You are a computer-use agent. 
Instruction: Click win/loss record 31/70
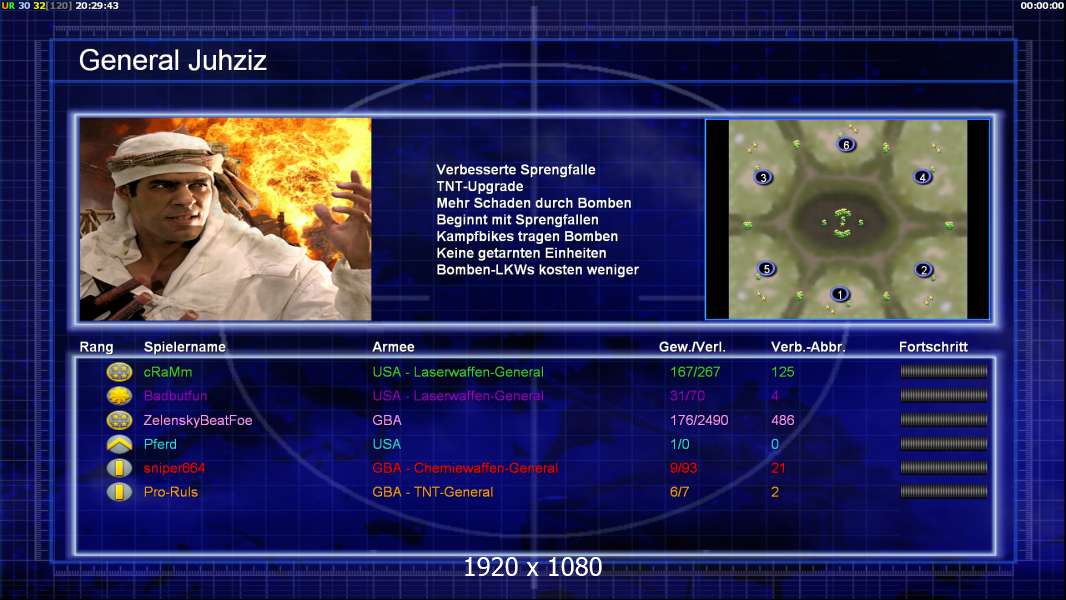(x=687, y=395)
